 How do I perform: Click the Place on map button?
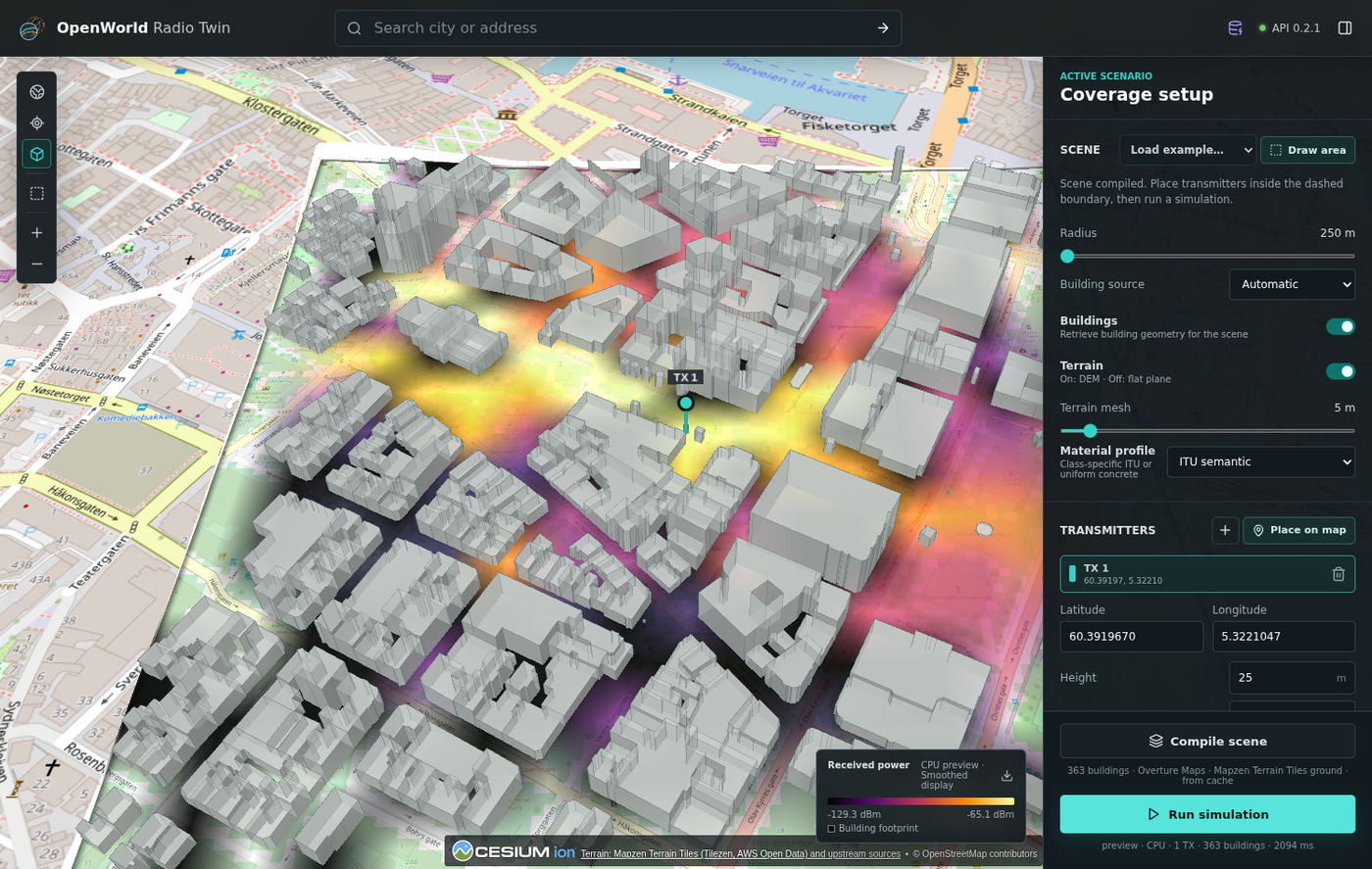1299,530
